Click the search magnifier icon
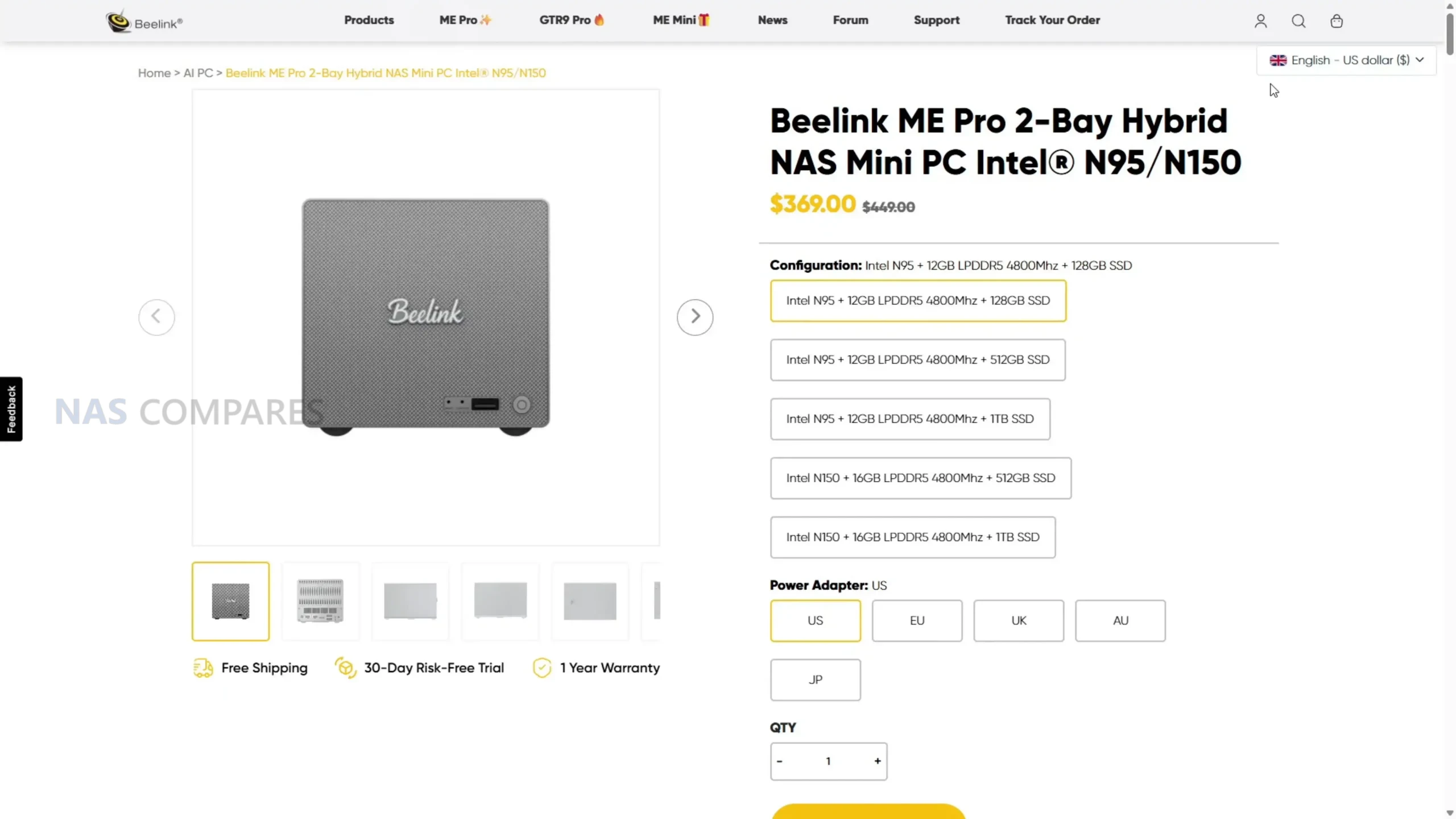Image resolution: width=1456 pixels, height=819 pixels. 1298,21
